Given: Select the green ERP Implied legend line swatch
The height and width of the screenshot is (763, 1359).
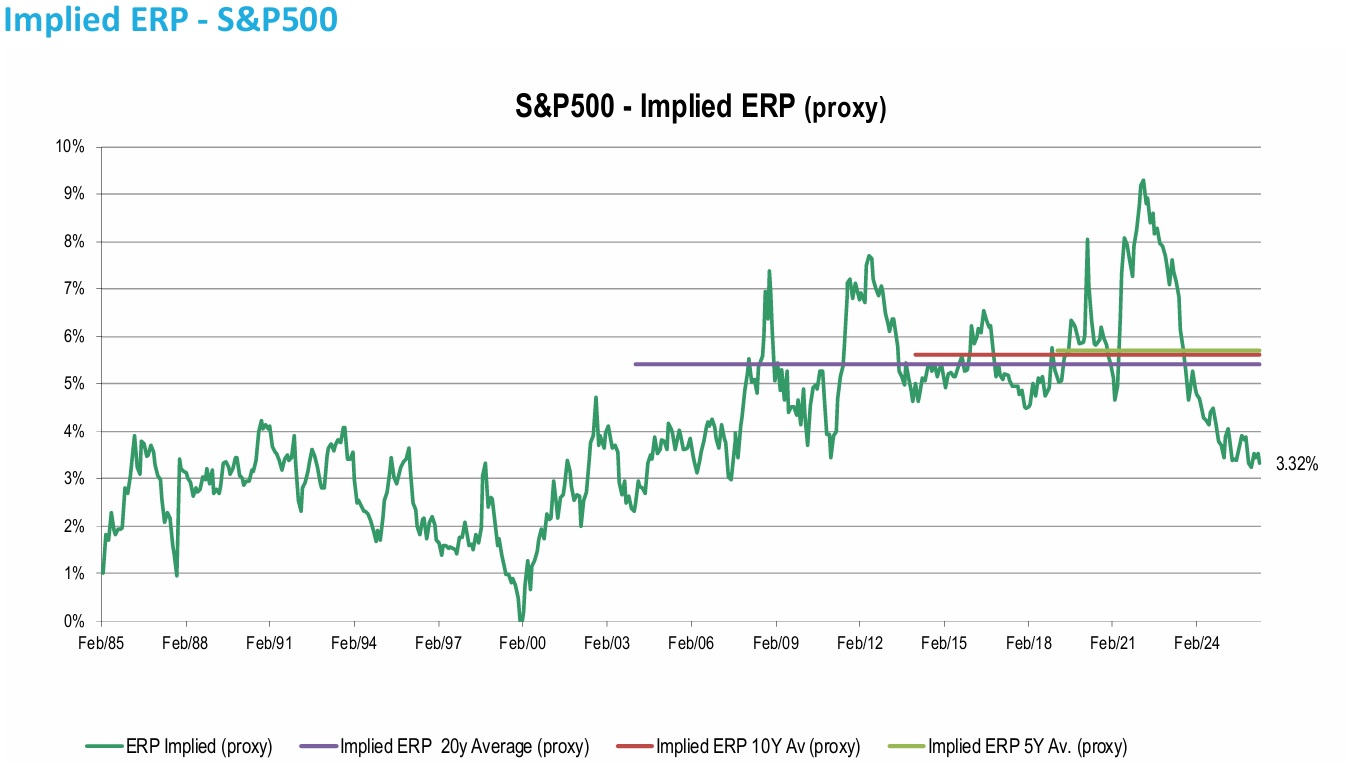Looking at the screenshot, I should point(105,746).
